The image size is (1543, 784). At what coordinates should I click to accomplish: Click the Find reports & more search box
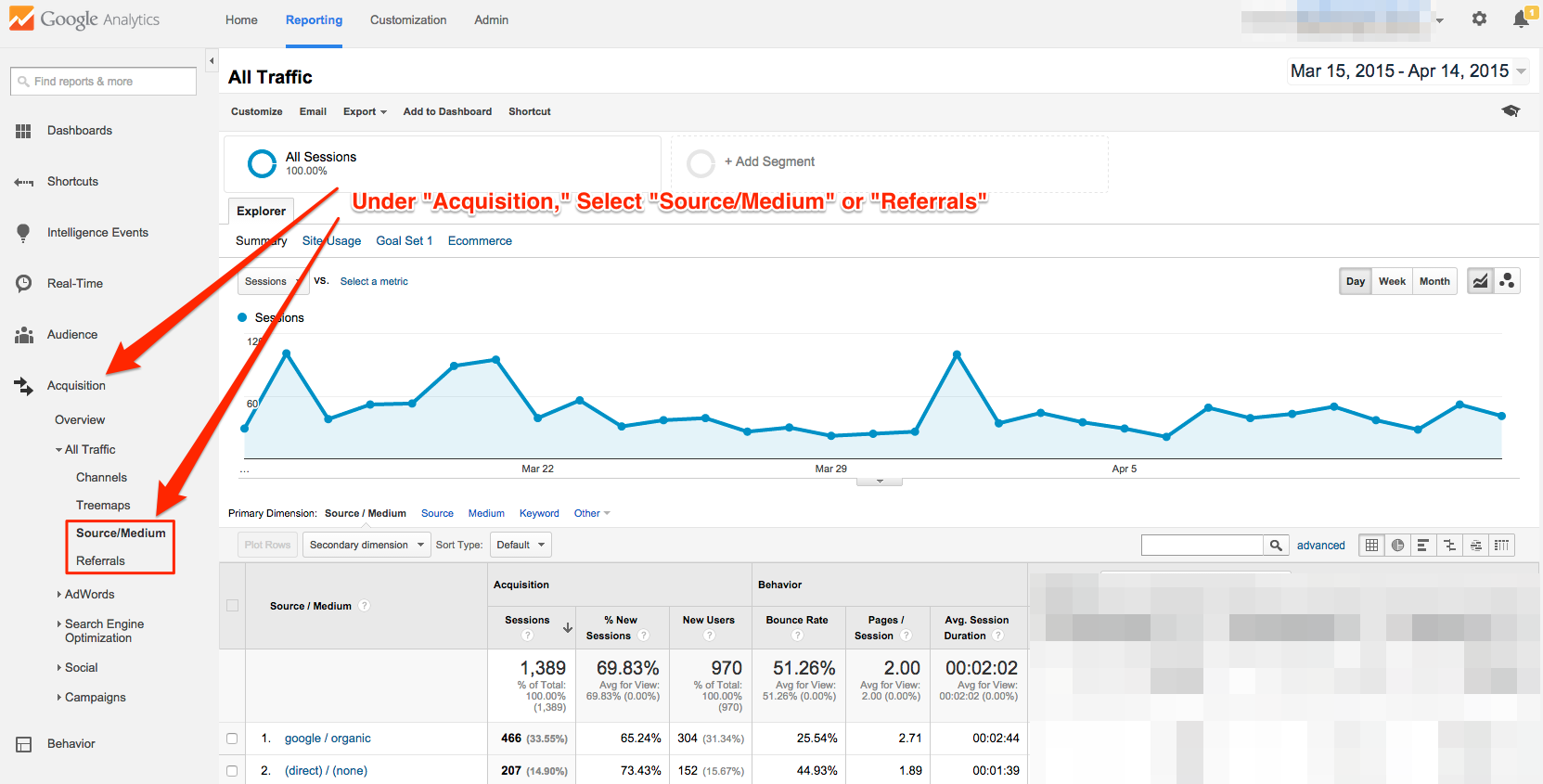[x=103, y=82]
